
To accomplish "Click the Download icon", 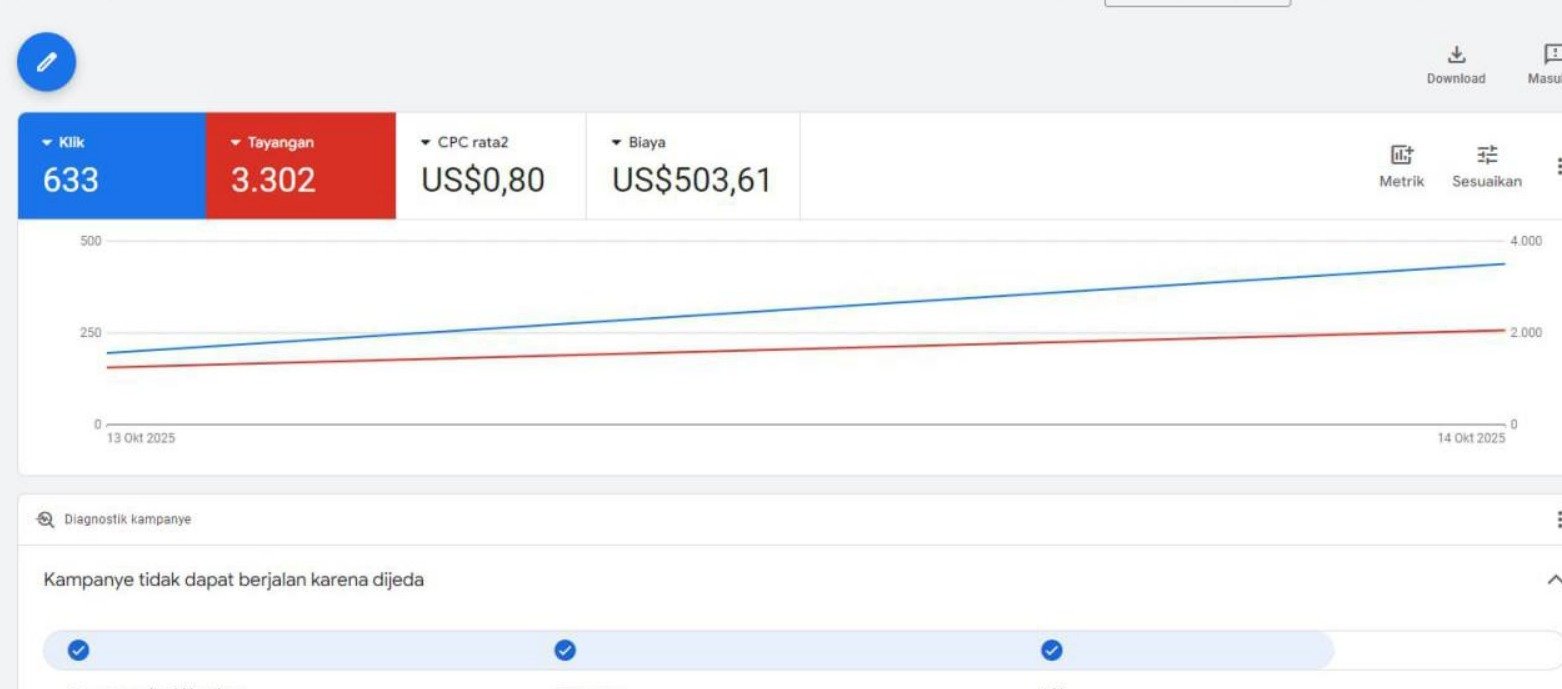I will (x=1456, y=55).
